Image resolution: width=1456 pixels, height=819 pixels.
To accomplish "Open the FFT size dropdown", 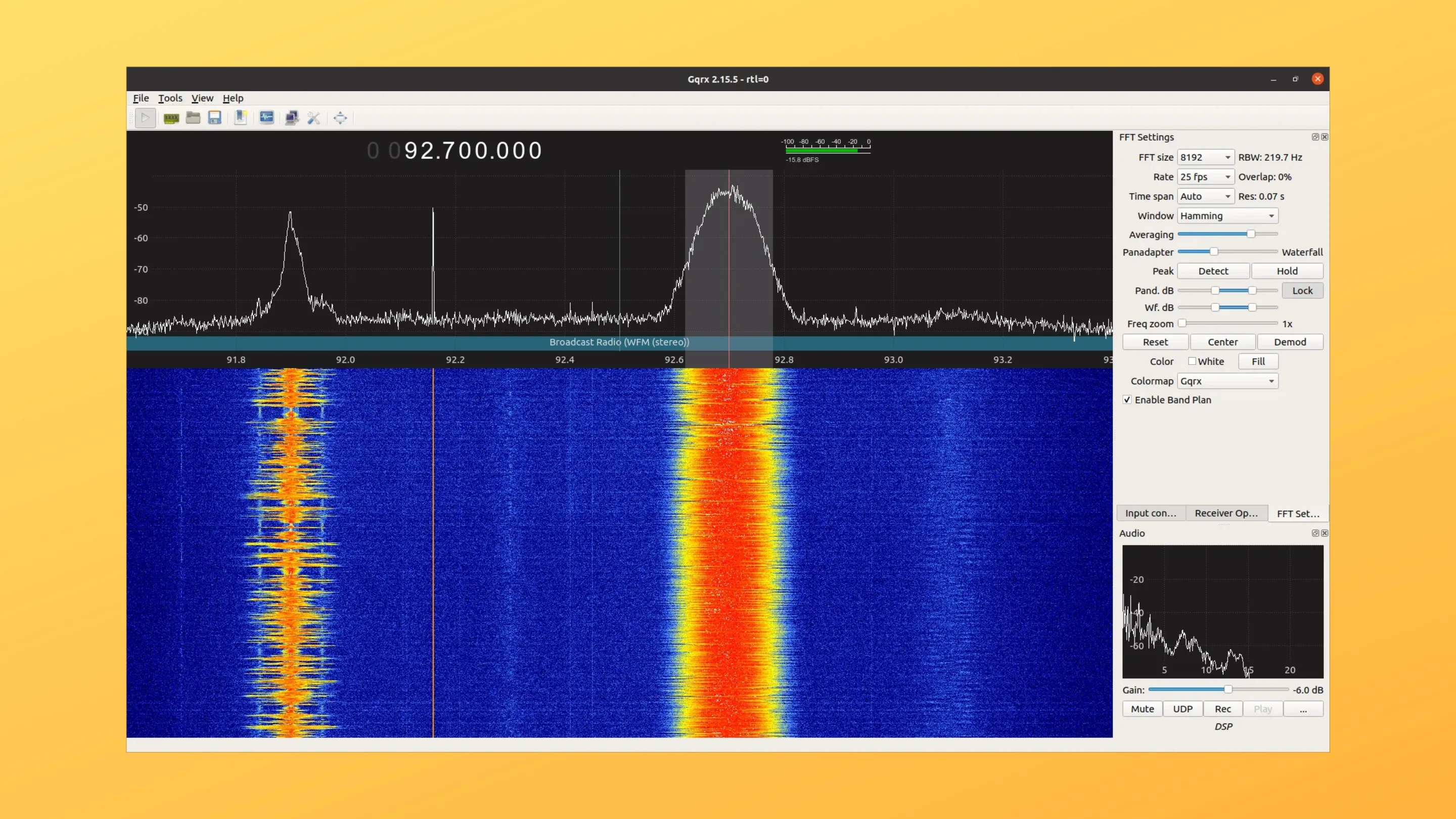I will tap(1205, 157).
